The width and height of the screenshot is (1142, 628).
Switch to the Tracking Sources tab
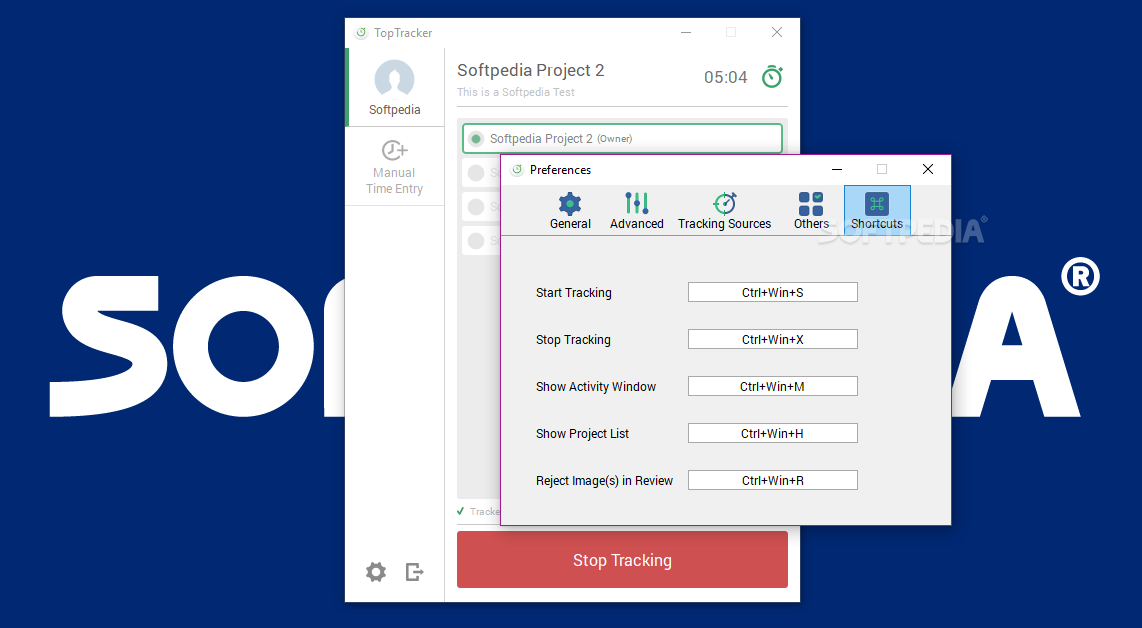(724, 211)
